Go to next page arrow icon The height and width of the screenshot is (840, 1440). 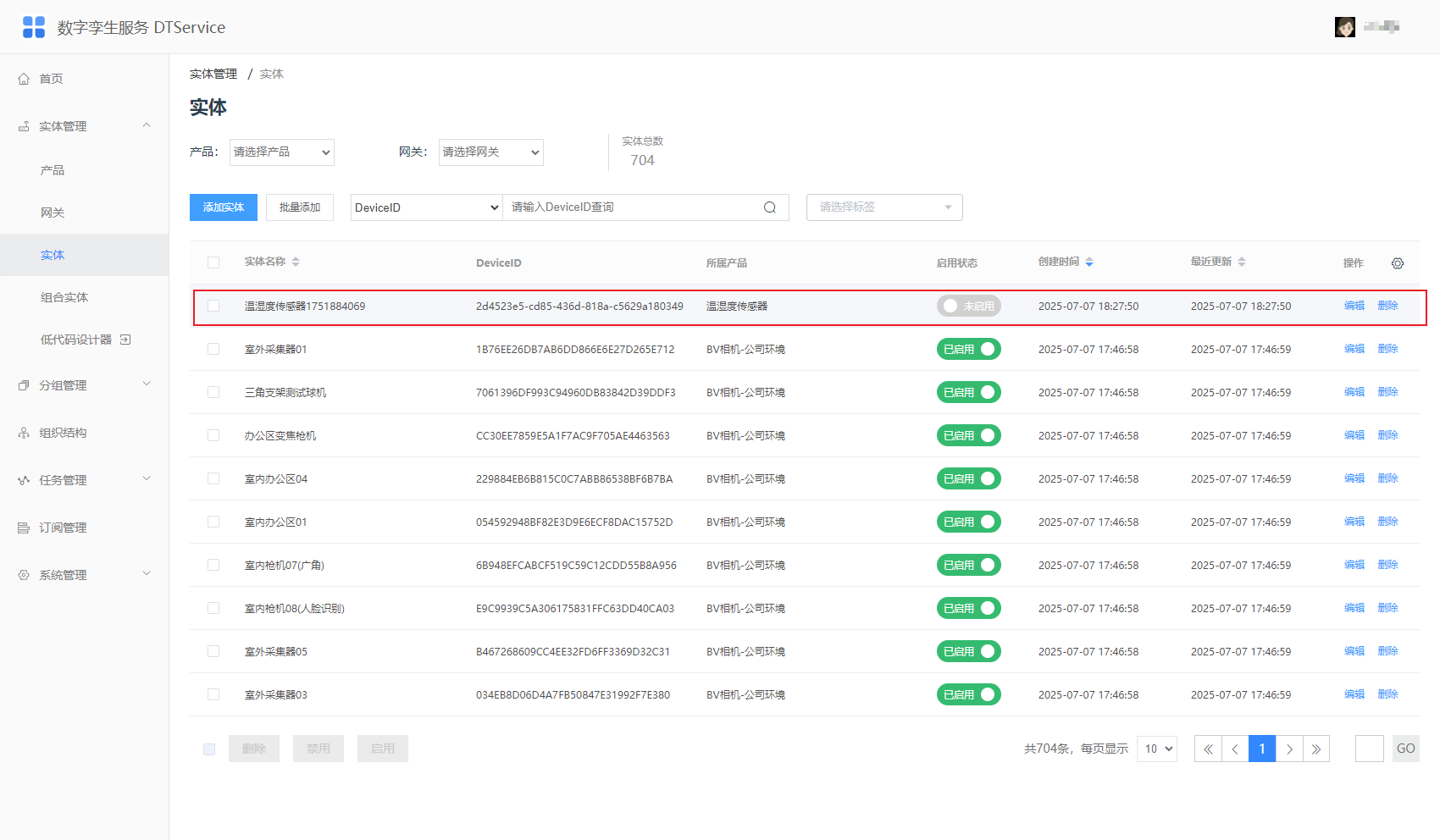(1289, 749)
